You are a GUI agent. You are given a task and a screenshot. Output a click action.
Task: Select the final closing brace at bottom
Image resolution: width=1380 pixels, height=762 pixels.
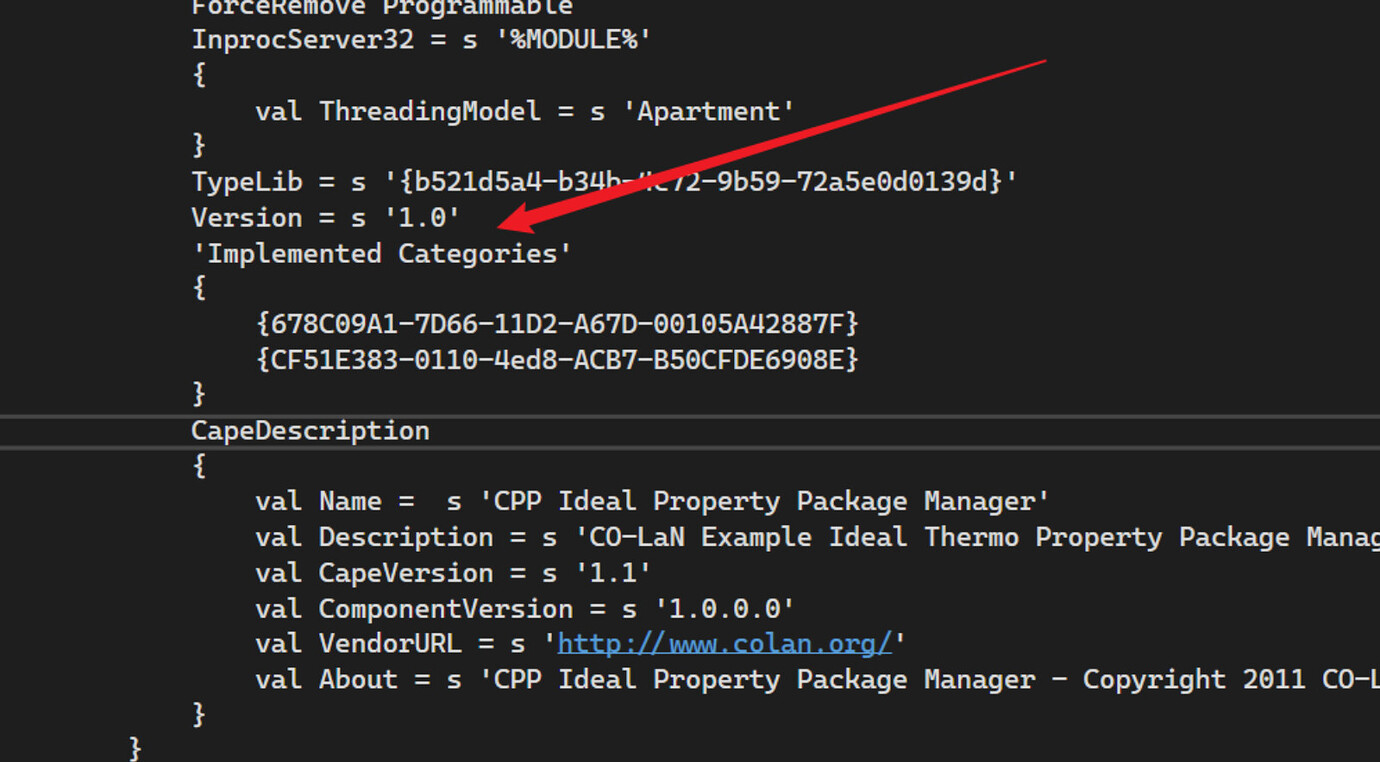pyautogui.click(x=134, y=748)
